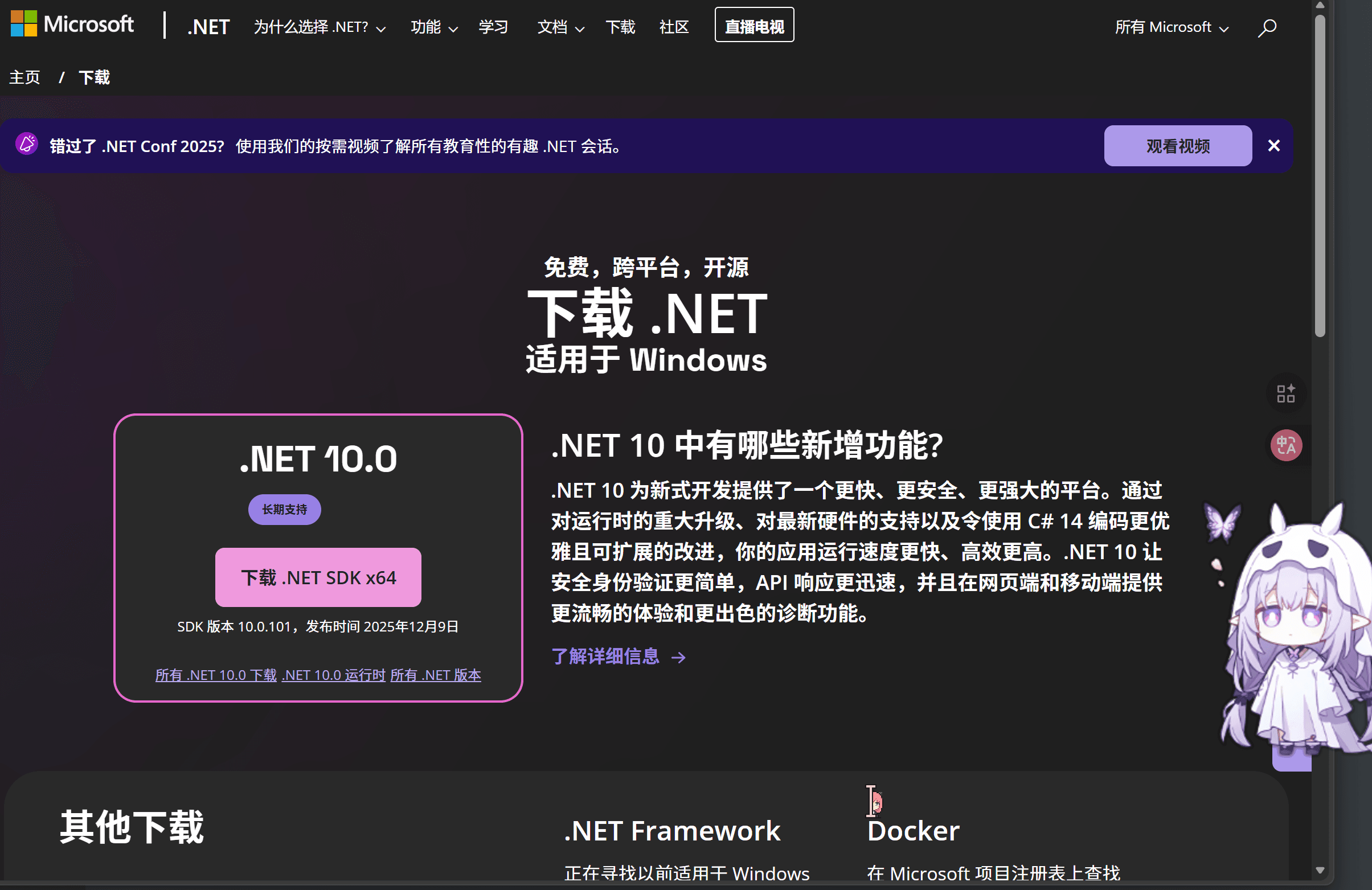
Task: Expand the 为什么选择 .NET? dropdown
Action: pos(320,27)
